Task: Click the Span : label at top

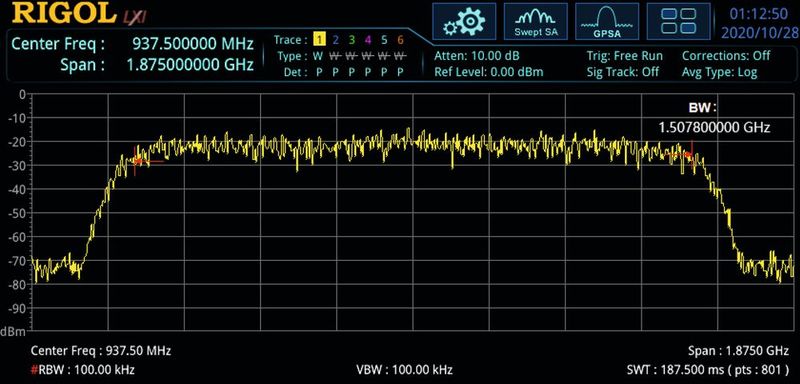Action: tap(82, 65)
